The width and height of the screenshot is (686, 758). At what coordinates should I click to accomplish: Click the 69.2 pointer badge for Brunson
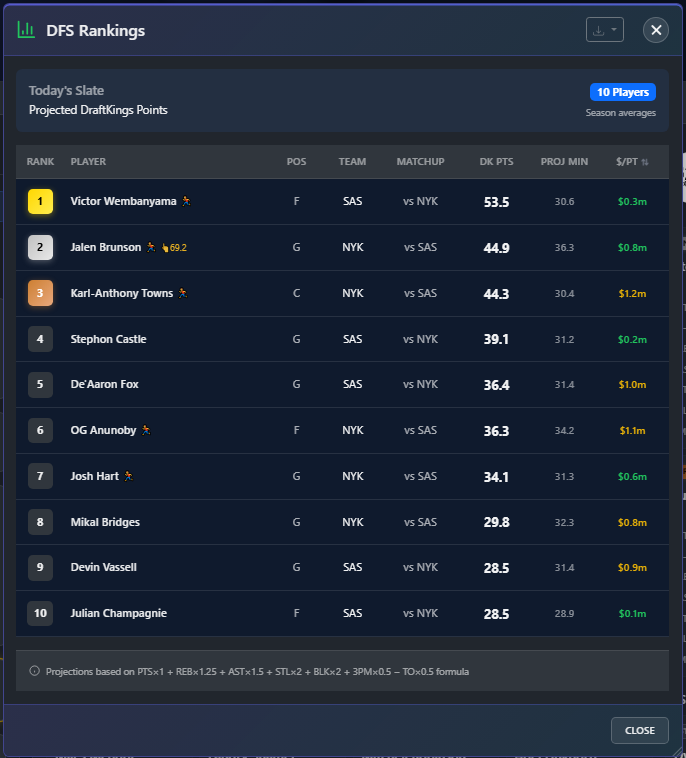(x=174, y=248)
